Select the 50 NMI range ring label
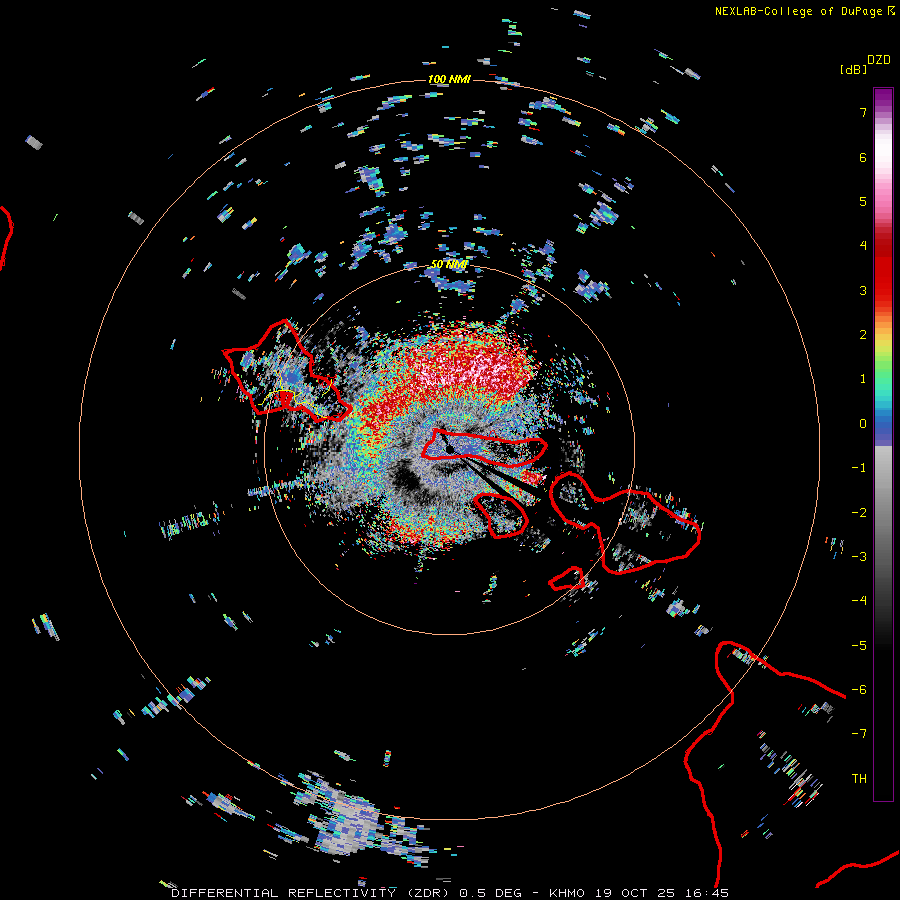900x900 pixels. pyautogui.click(x=449, y=265)
